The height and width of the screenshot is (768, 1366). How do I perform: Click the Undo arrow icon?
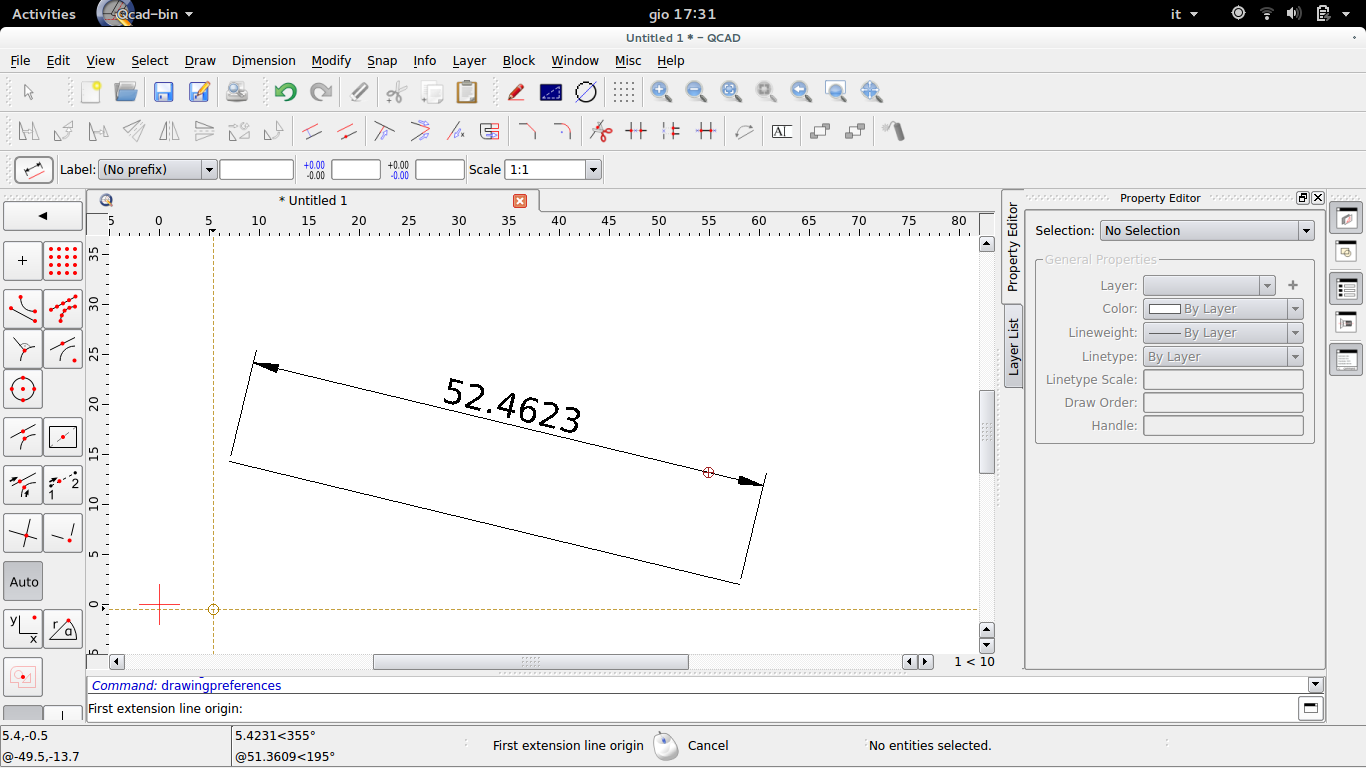point(285,92)
